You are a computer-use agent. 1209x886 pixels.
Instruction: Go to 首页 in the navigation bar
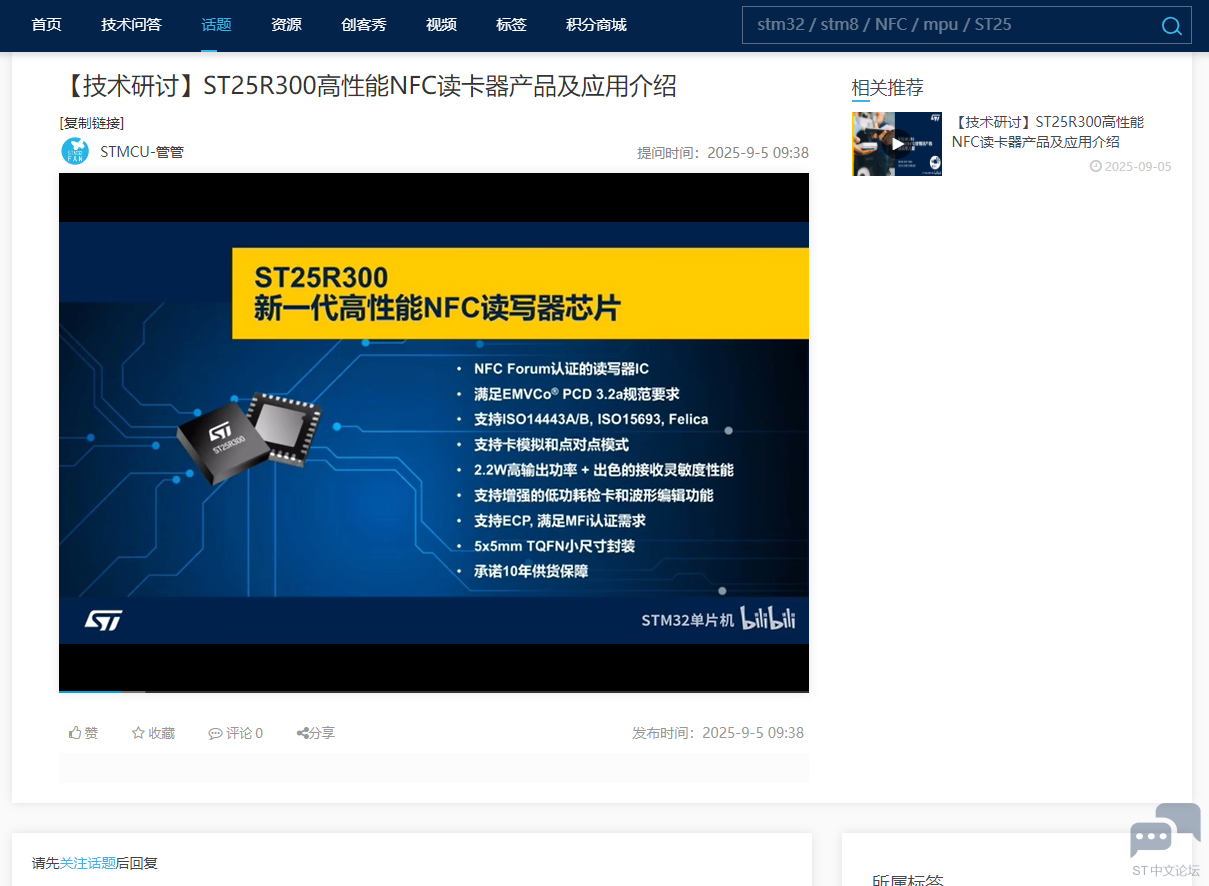pyautogui.click(x=47, y=25)
